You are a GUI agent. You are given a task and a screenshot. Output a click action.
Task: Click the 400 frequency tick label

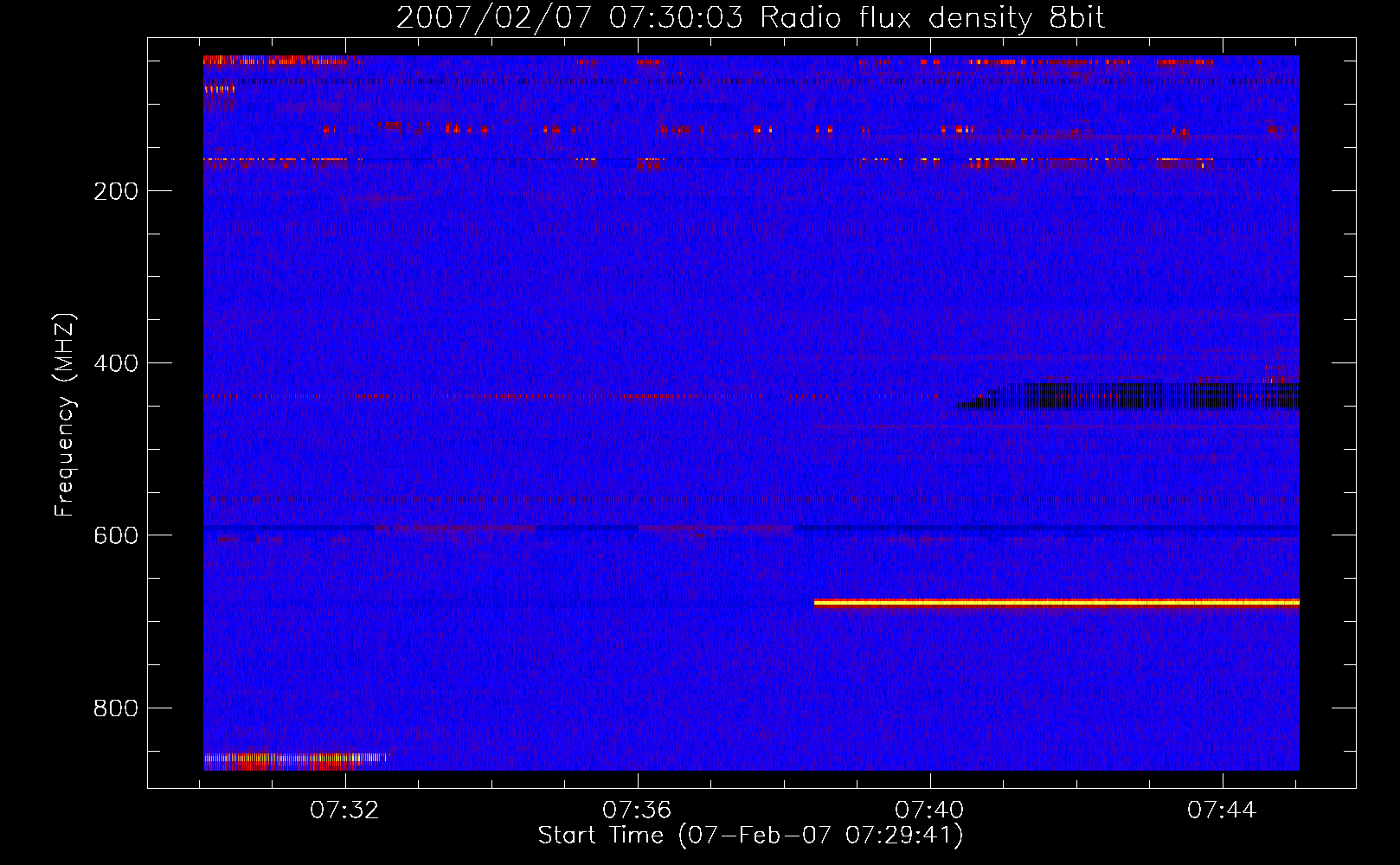tap(116, 363)
